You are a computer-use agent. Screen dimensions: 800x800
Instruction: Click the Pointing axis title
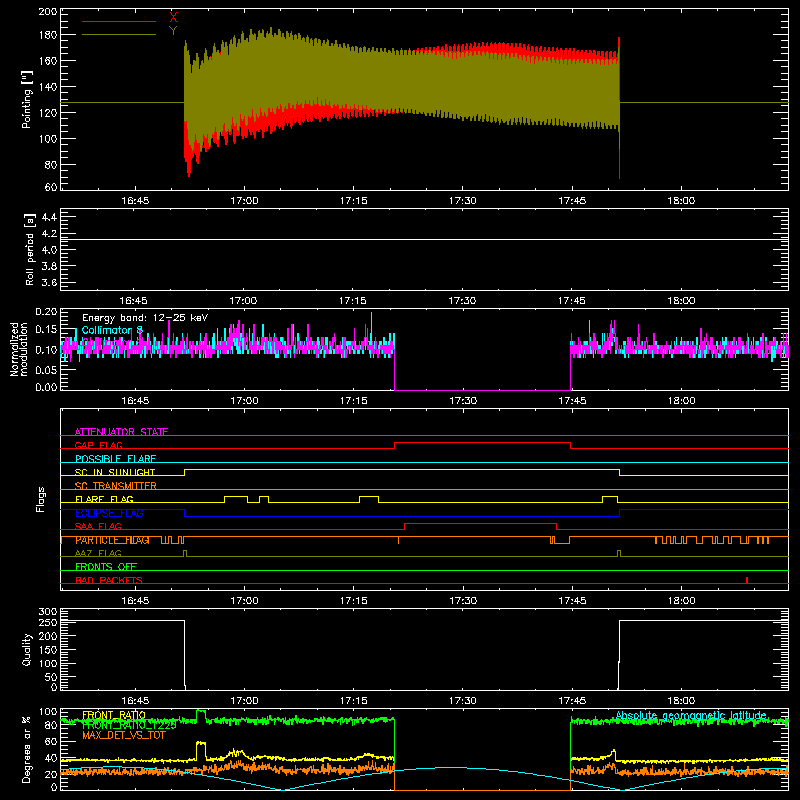click(x=27, y=100)
